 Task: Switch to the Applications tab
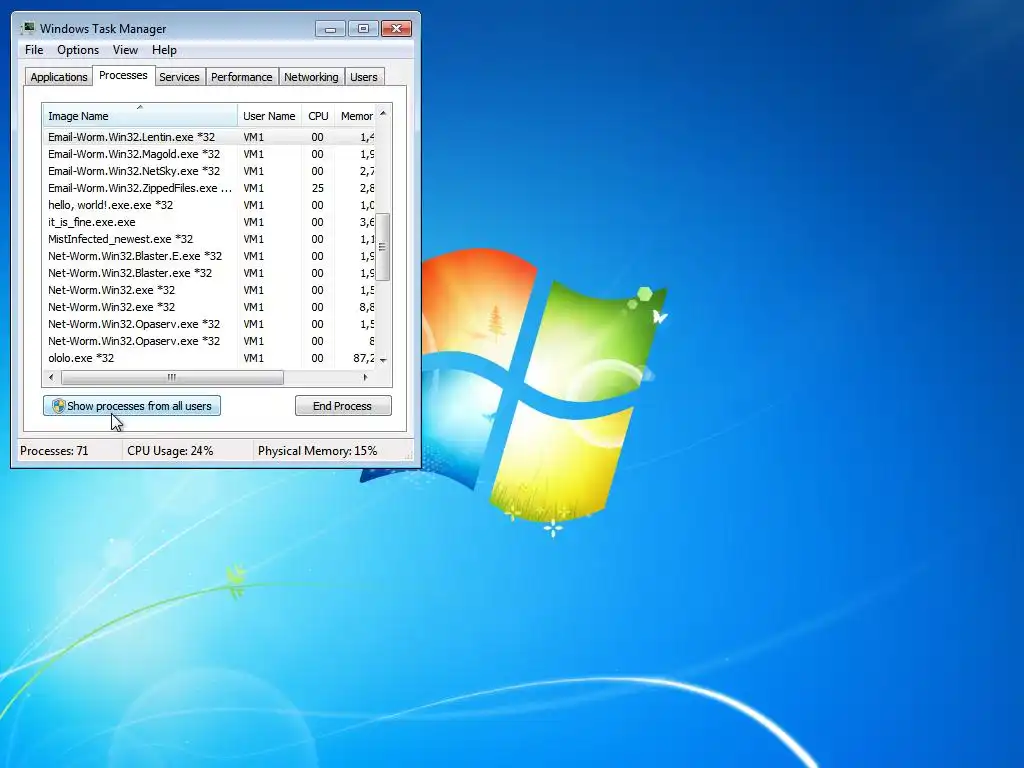59,77
